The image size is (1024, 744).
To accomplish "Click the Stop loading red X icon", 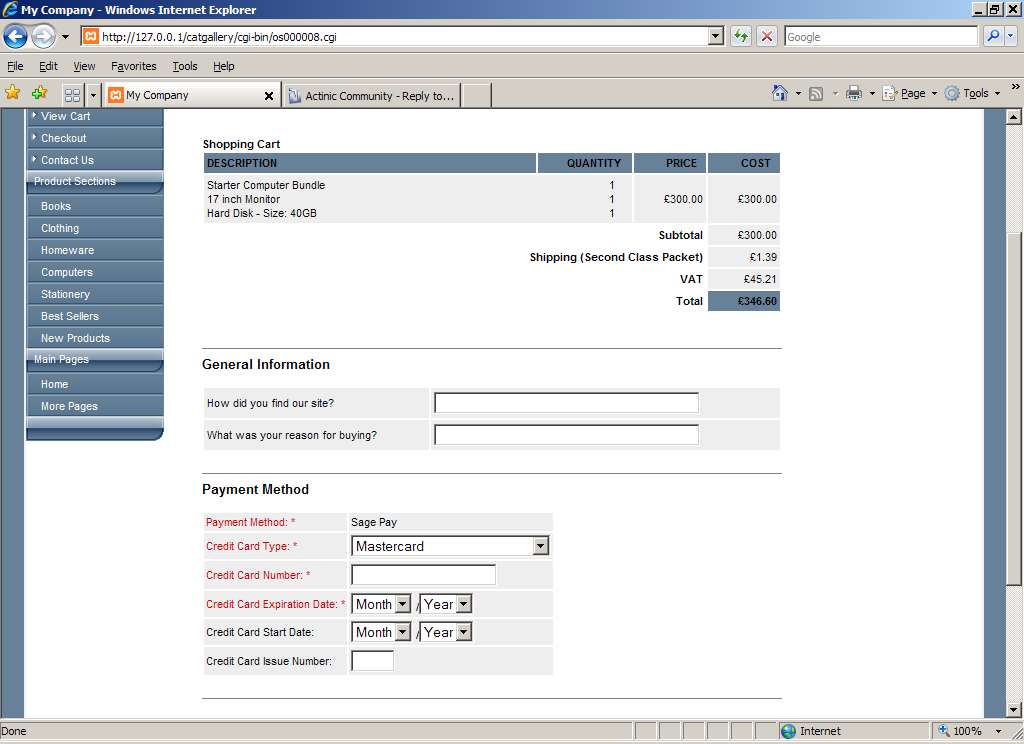I will click(x=767, y=37).
